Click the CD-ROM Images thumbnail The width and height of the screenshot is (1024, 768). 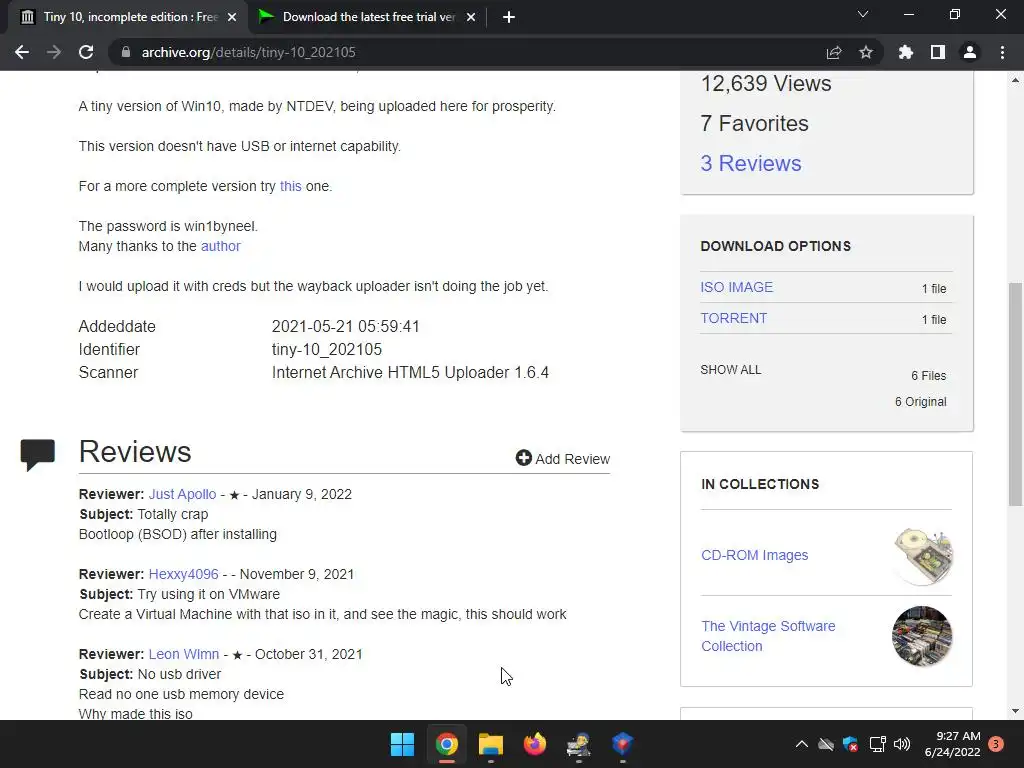(922, 556)
